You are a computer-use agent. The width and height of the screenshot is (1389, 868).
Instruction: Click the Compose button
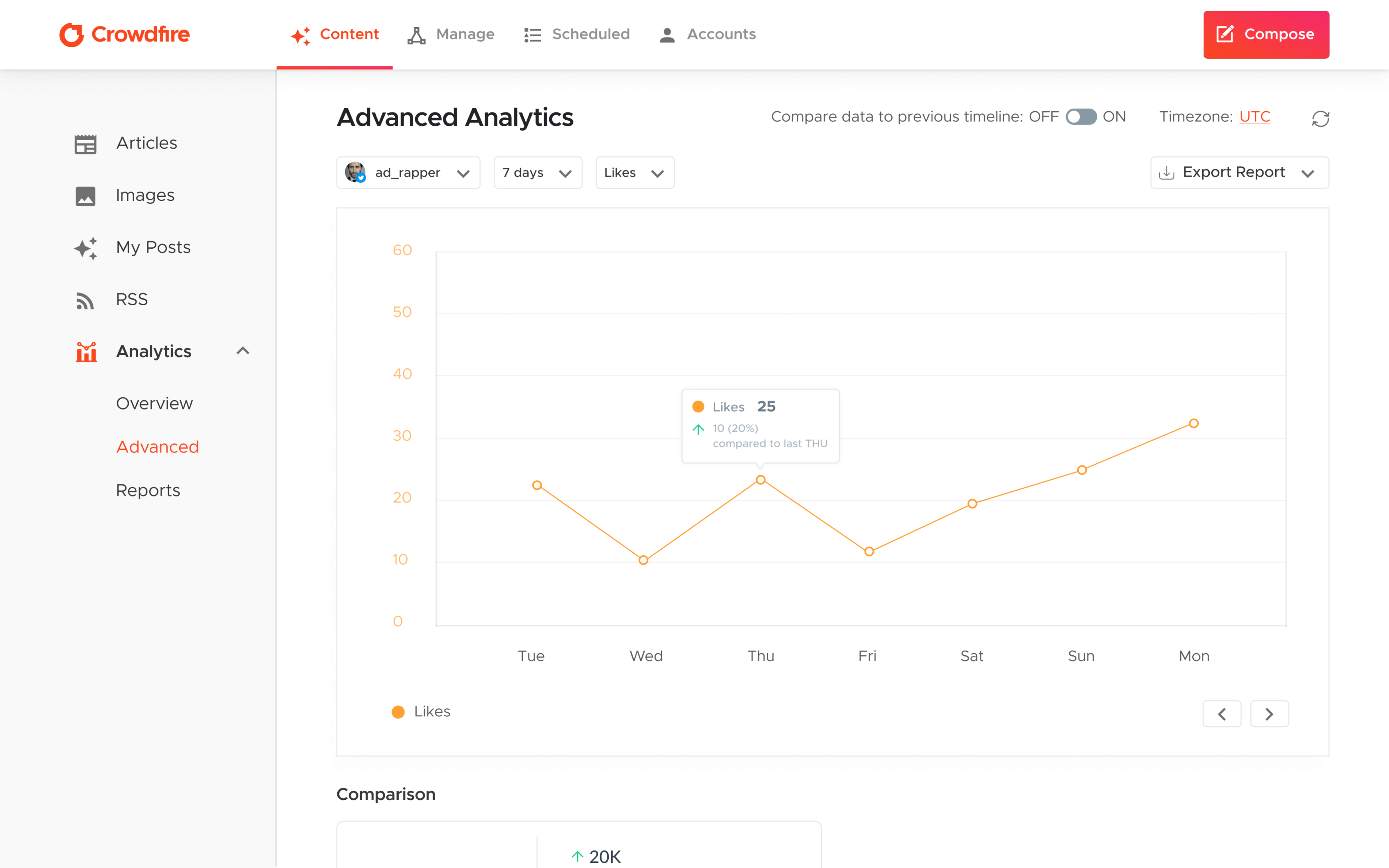tap(1266, 34)
